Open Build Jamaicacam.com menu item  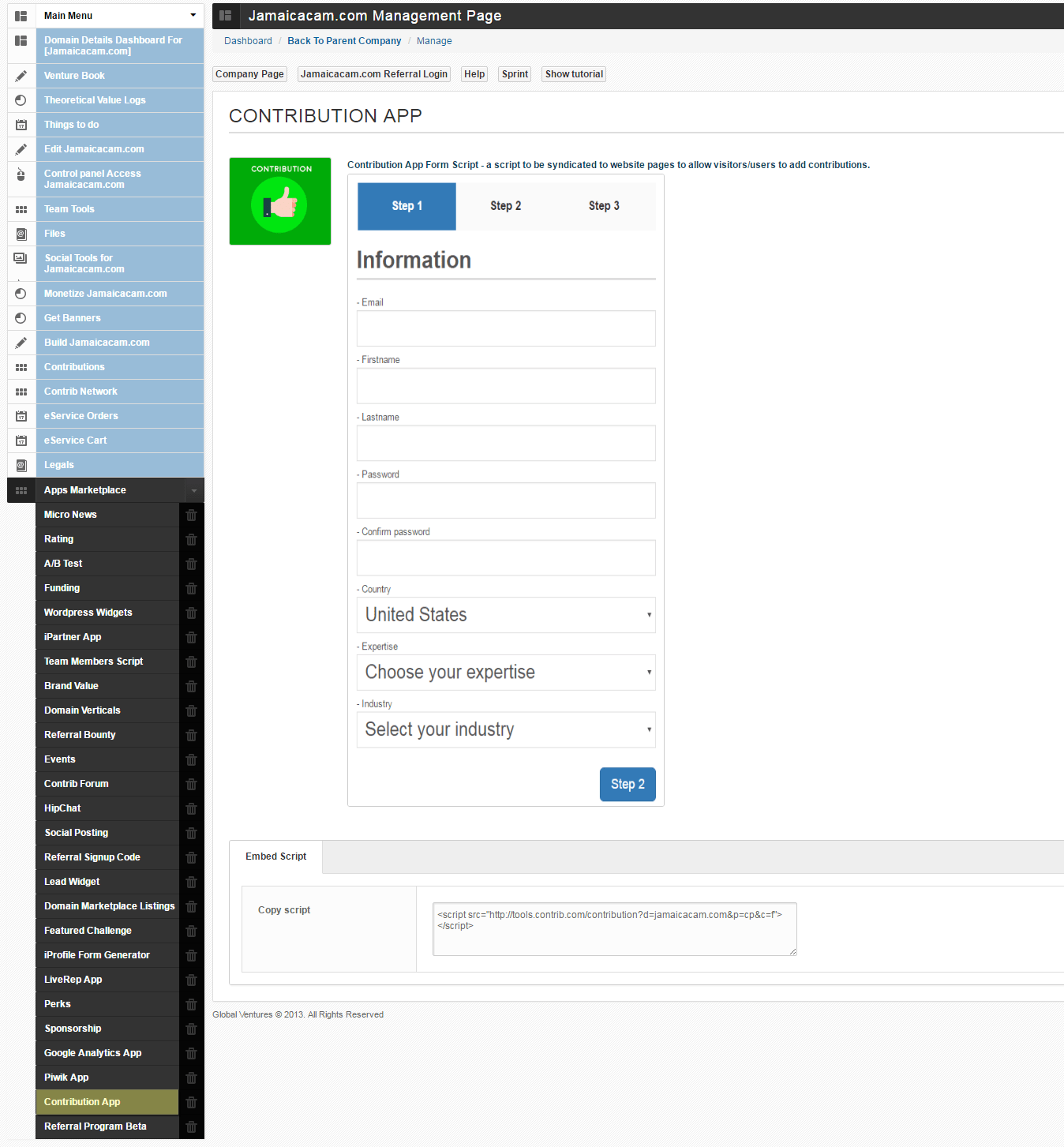click(x=120, y=343)
